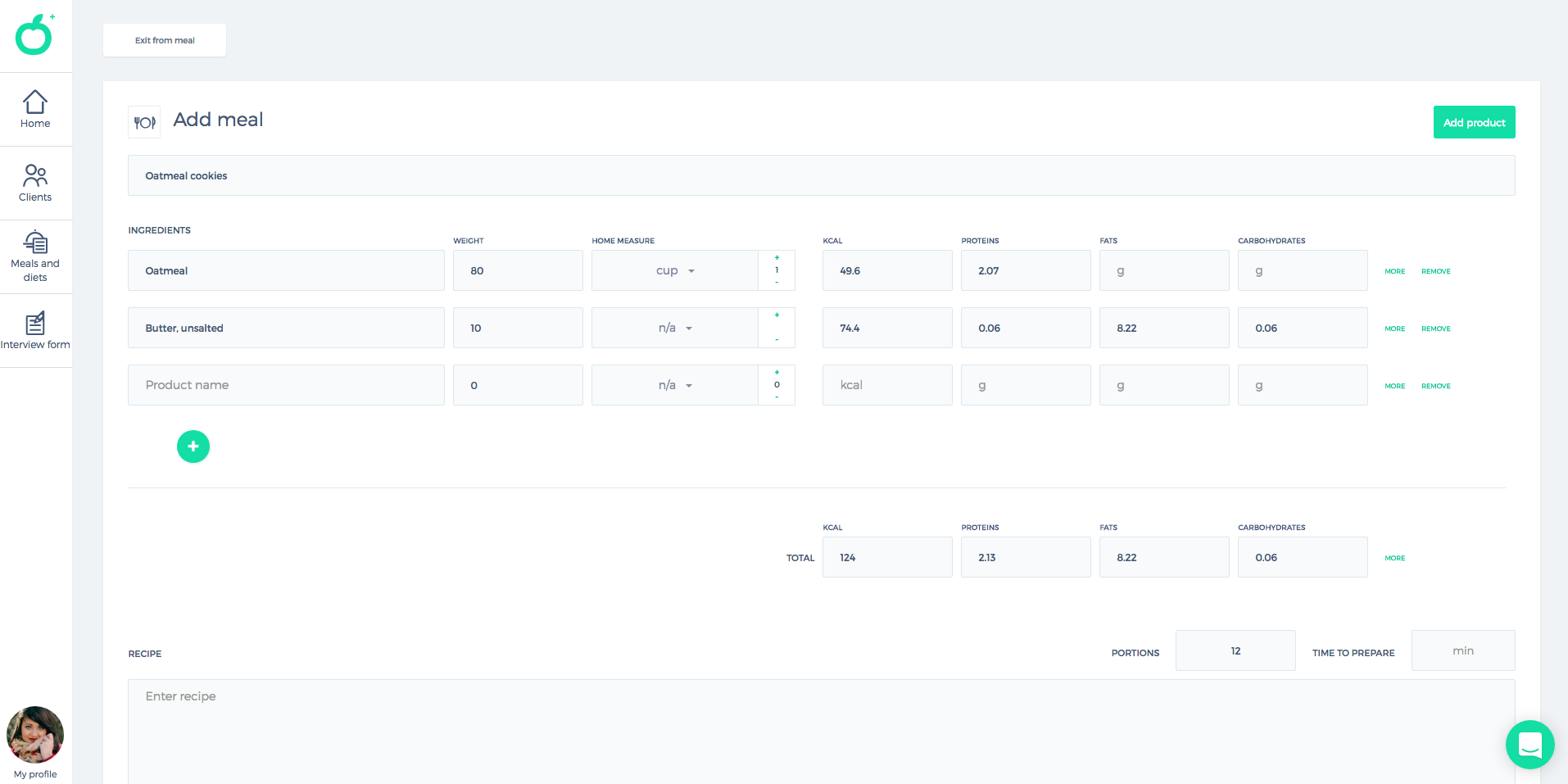Click Exit from meal button
This screenshot has width=1568, height=784.
tap(165, 40)
